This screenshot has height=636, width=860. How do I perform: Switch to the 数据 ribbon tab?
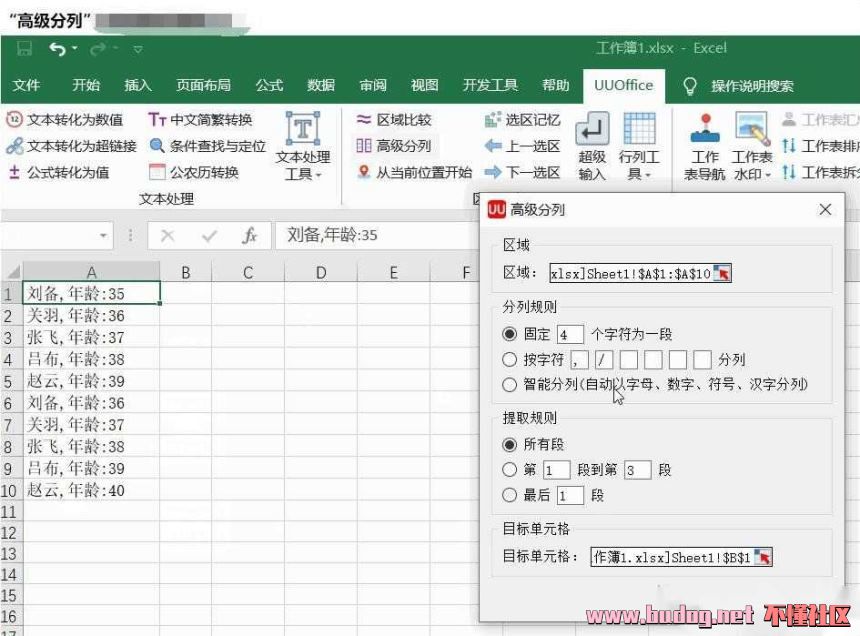[x=321, y=86]
